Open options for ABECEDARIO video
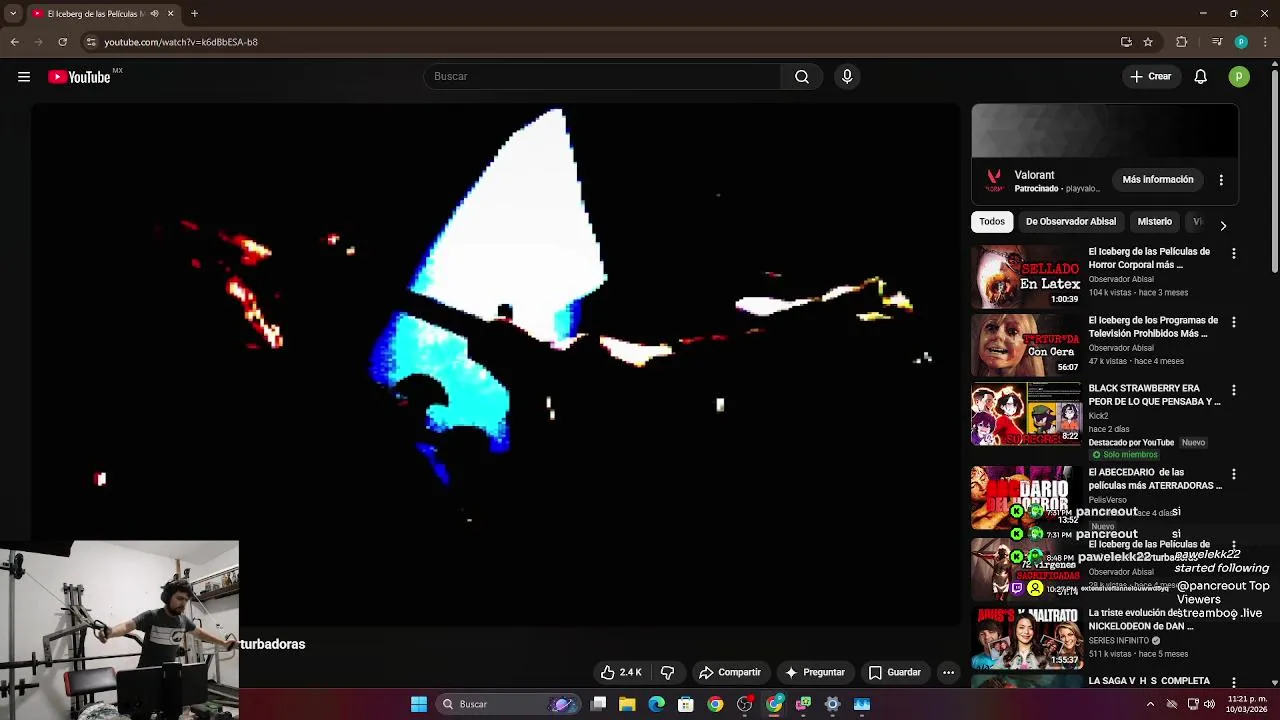1280x720 pixels. click(x=1233, y=474)
